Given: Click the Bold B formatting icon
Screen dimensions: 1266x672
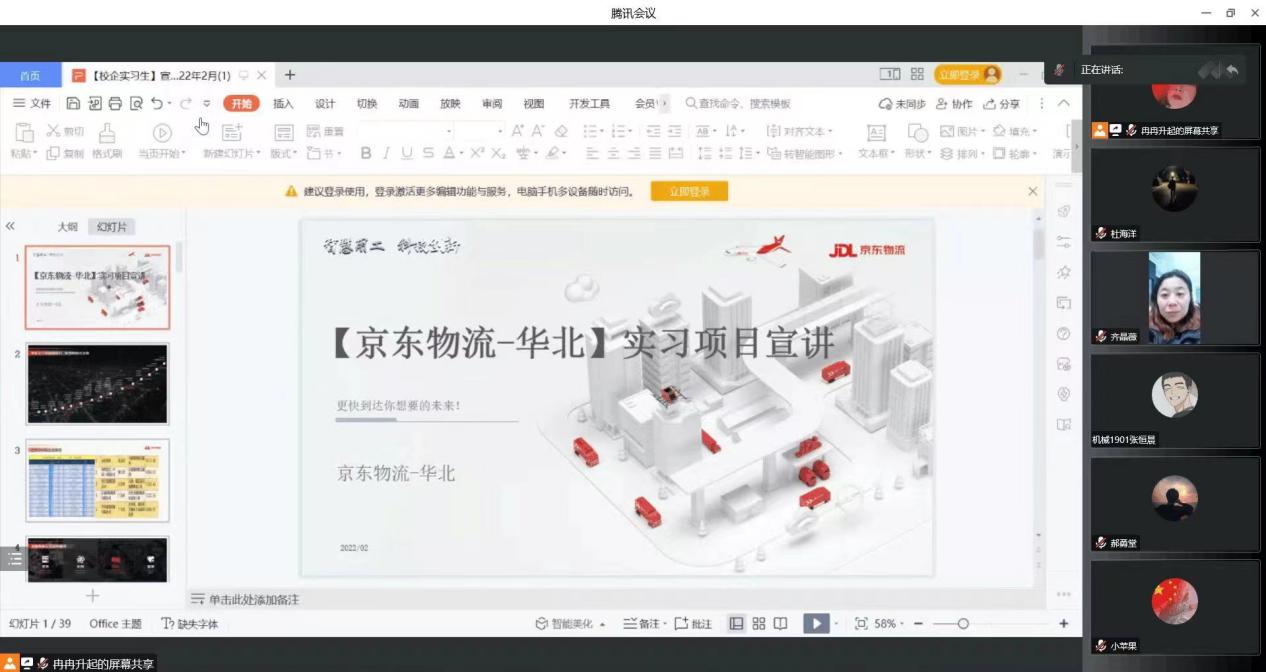Looking at the screenshot, I should coord(366,153).
